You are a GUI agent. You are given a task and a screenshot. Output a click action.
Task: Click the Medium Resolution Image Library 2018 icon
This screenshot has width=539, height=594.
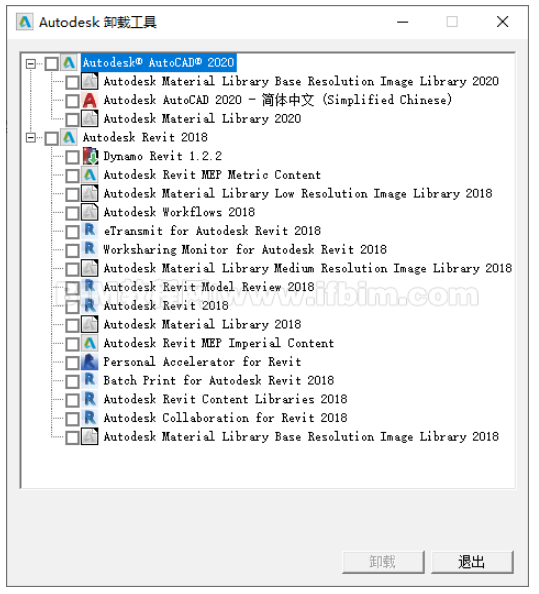pos(90,269)
